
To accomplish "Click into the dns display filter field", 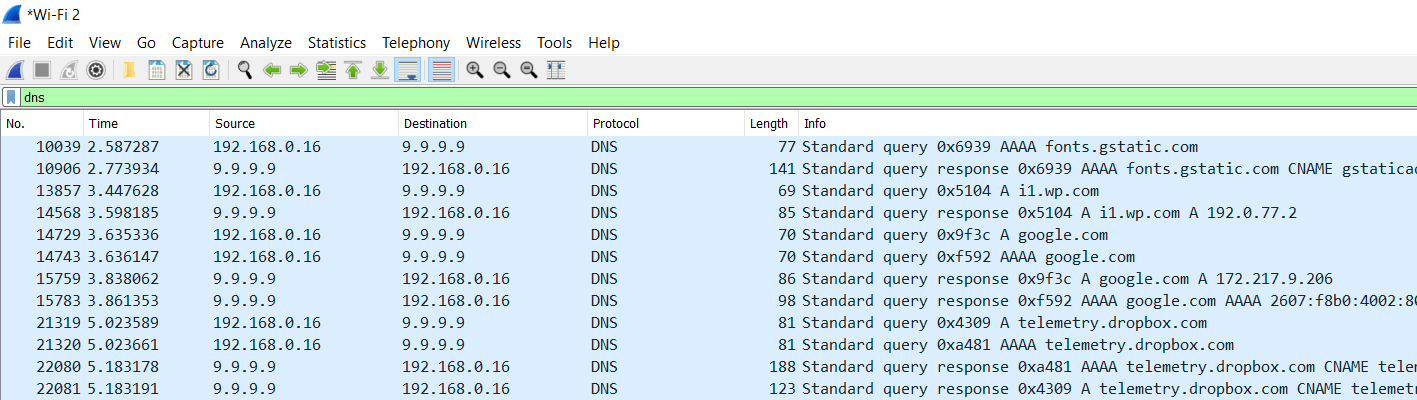I will (715, 97).
